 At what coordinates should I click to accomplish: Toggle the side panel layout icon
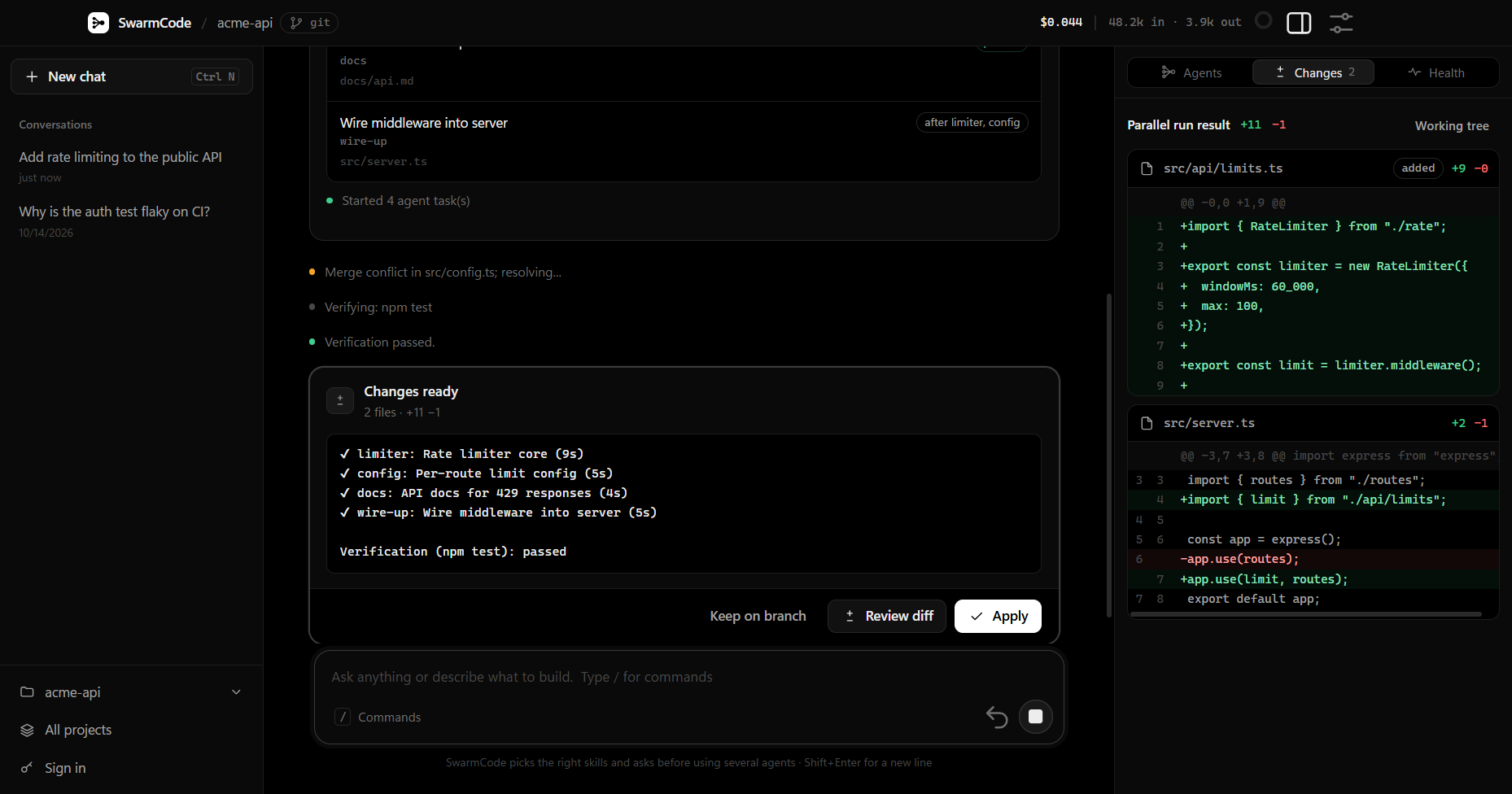click(1299, 23)
